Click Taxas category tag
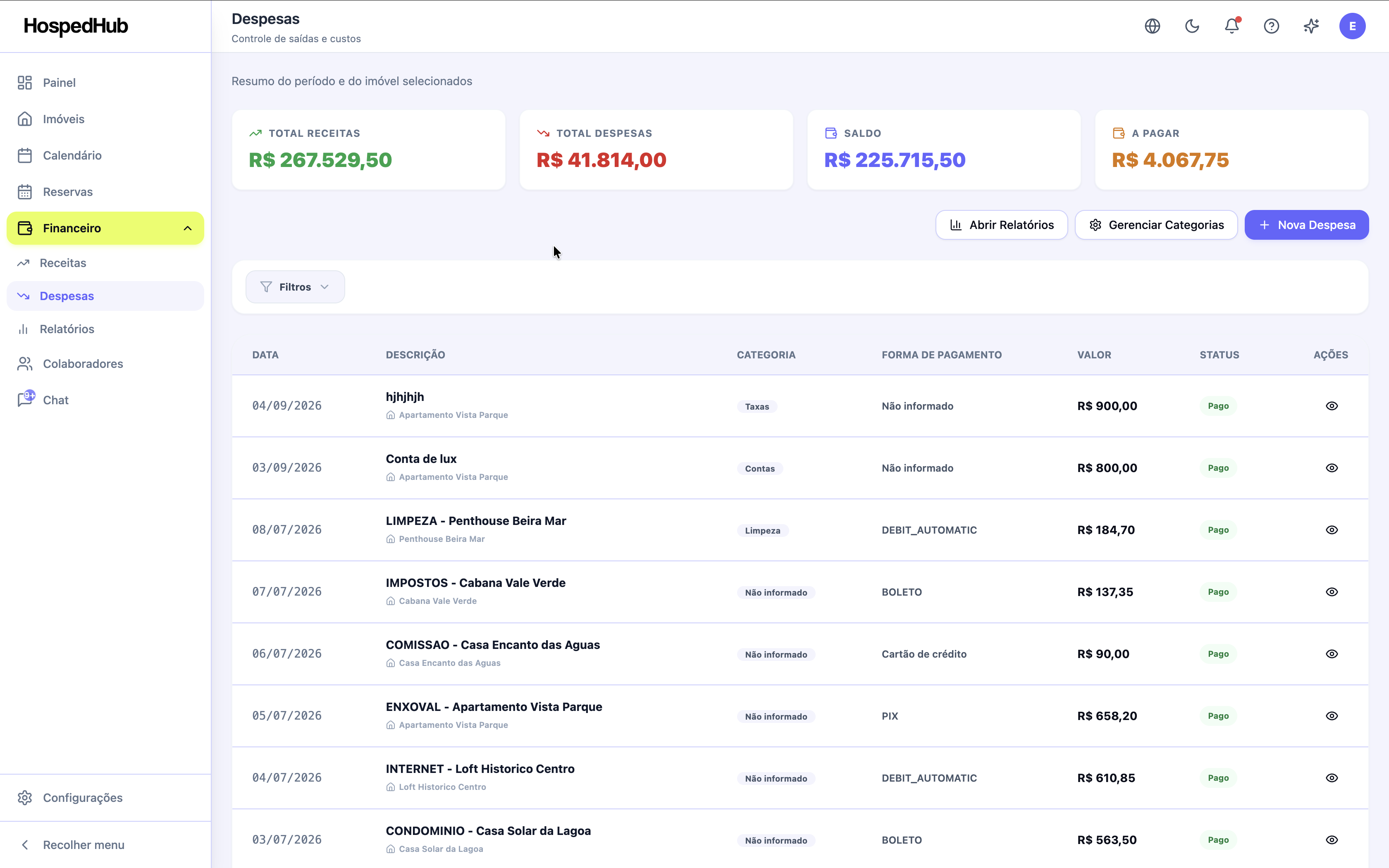Screen dimensions: 1389x868 pos(757,406)
